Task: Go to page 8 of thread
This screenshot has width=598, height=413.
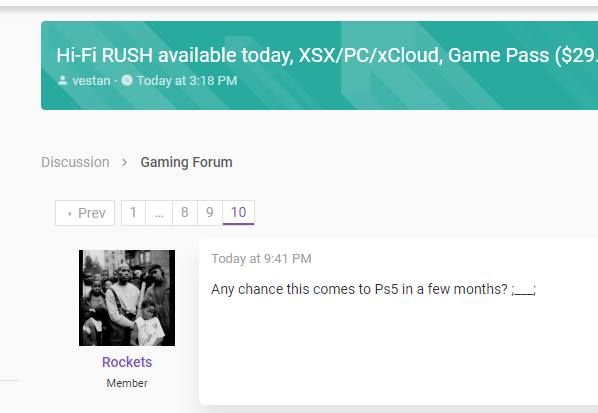Action: tap(185, 212)
